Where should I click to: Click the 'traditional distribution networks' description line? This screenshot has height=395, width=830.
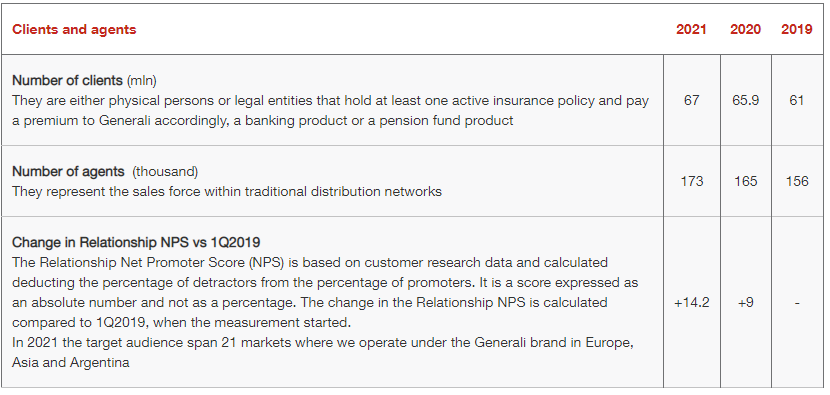tap(227, 191)
